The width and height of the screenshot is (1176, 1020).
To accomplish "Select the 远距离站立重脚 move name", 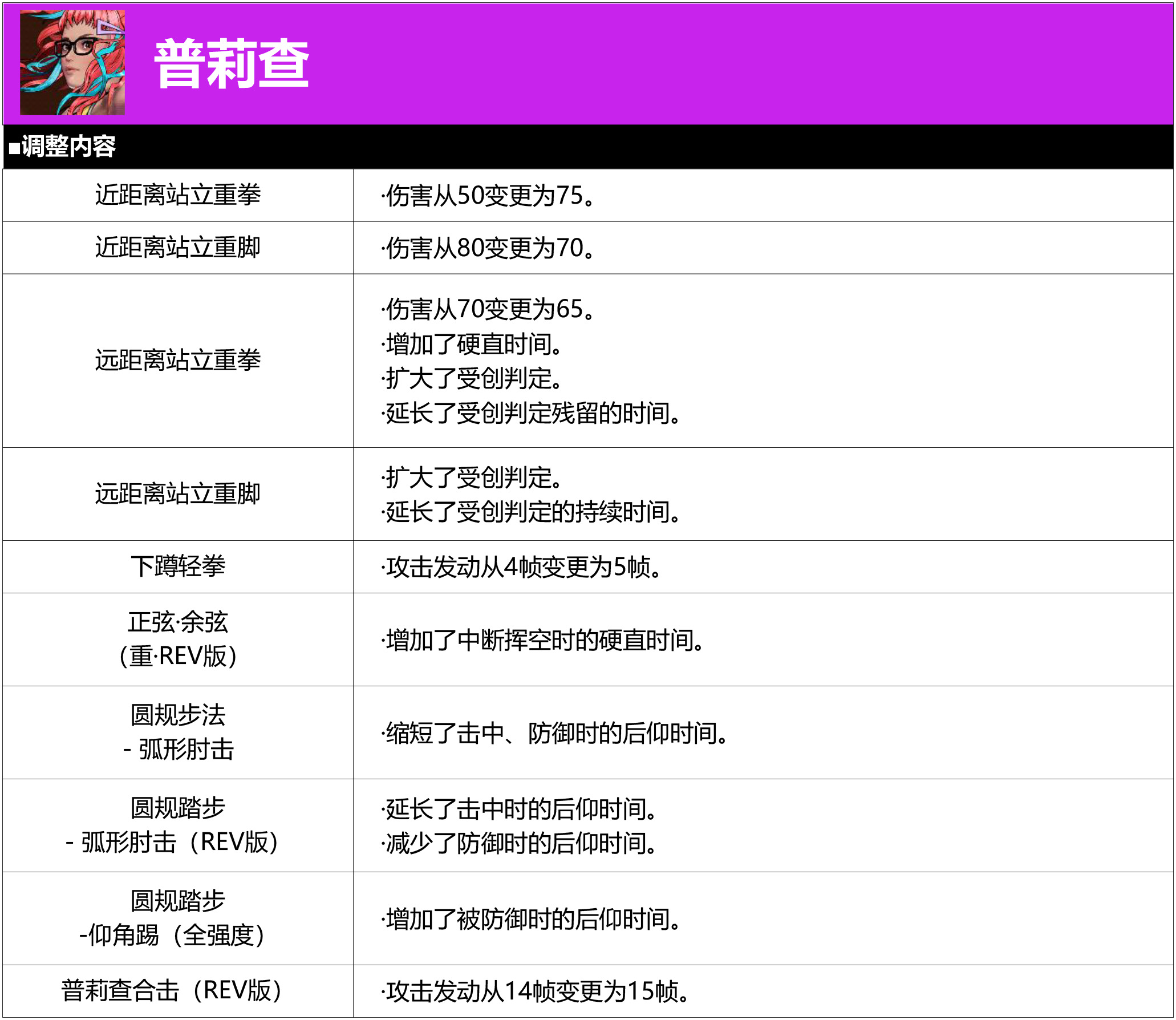I will click(x=178, y=494).
